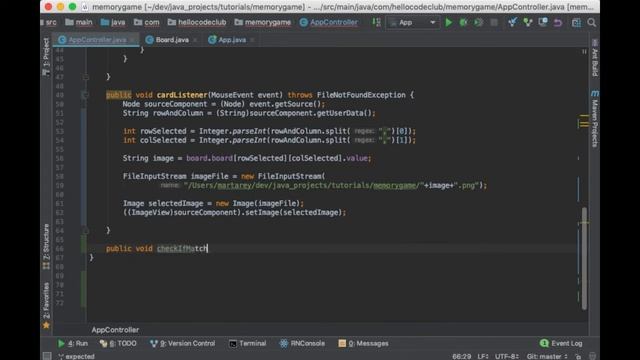Open VCS history compare icon

click(x=543, y=22)
